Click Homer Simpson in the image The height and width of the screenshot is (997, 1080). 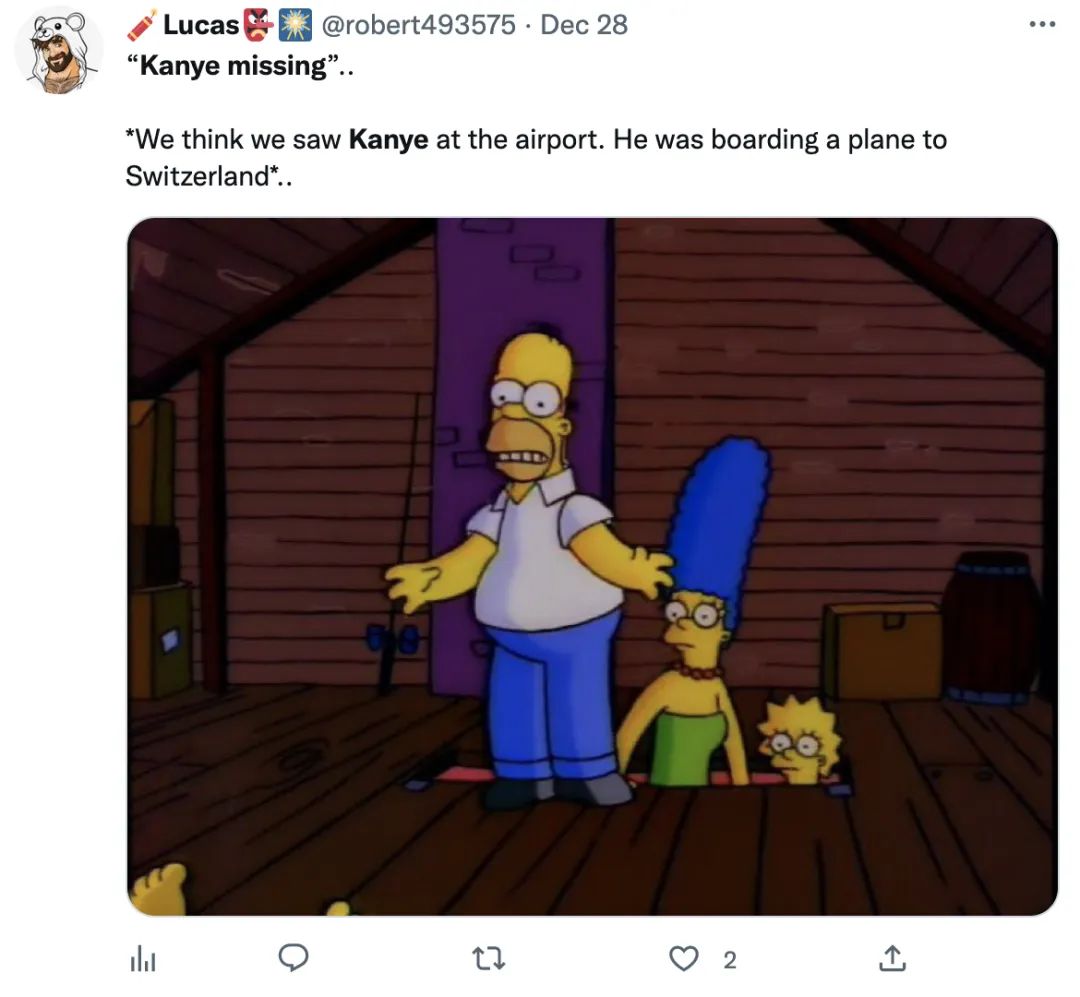coord(528,565)
